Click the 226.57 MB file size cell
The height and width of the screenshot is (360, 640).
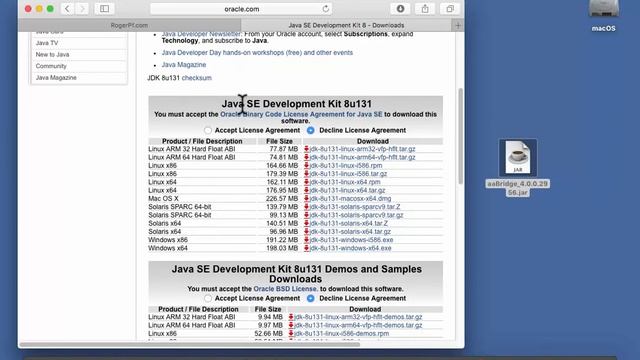click(282, 199)
